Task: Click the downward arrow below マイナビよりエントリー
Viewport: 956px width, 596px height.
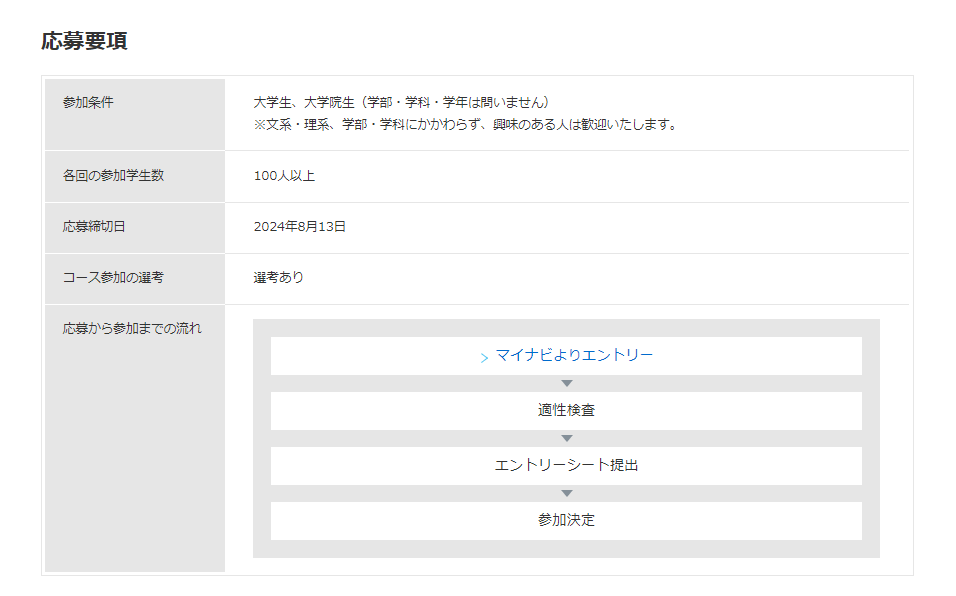Action: click(x=567, y=382)
